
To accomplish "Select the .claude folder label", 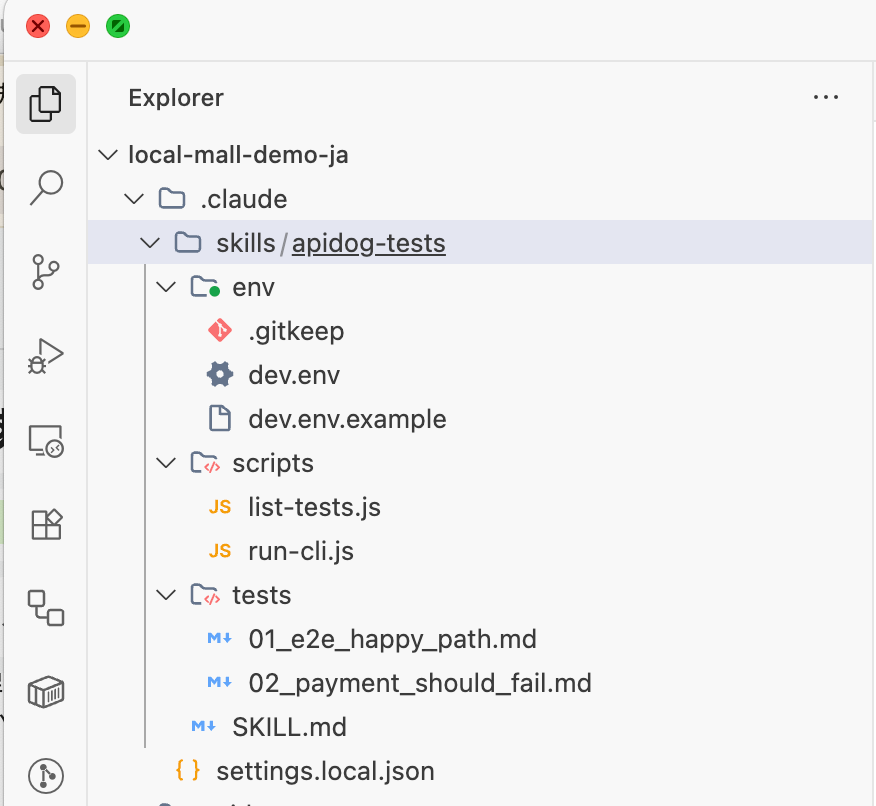I will (244, 199).
